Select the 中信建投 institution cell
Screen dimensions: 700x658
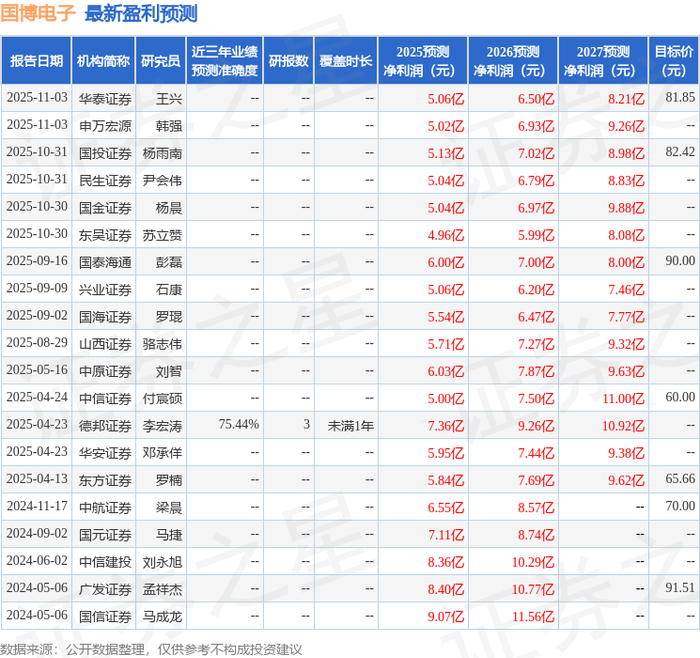[105, 562]
